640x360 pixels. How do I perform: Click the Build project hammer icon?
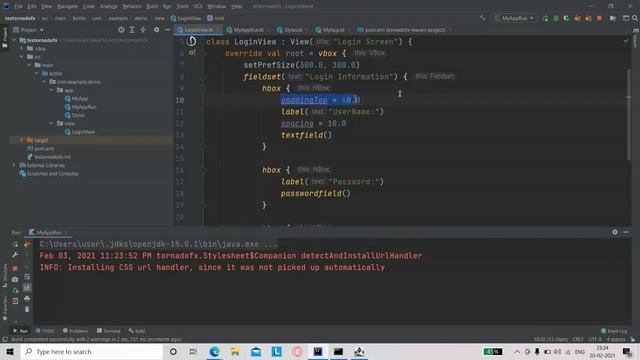coord(483,18)
